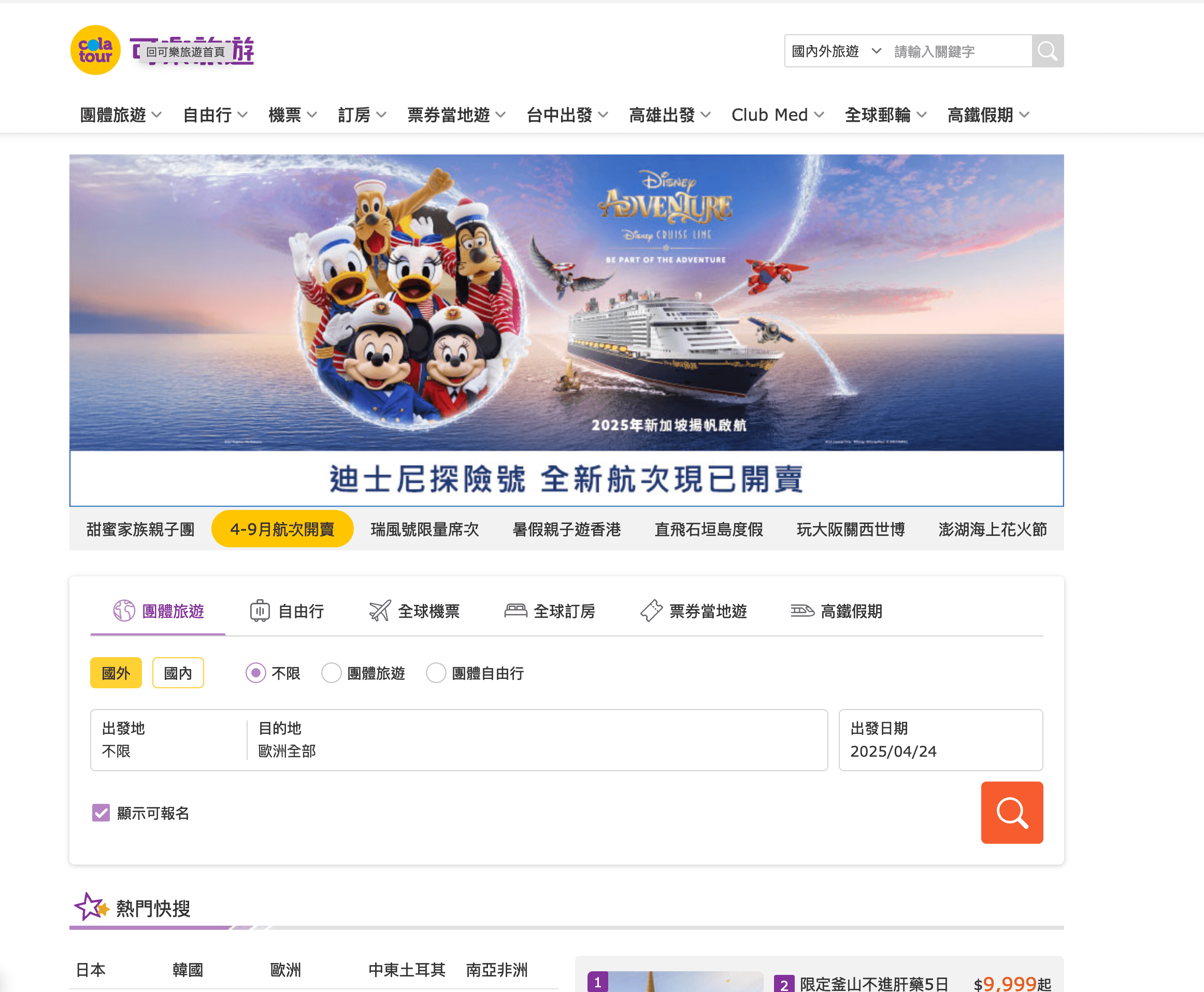Expand the 機票 nav dropdown
The width and height of the screenshot is (1204, 992).
click(x=292, y=115)
